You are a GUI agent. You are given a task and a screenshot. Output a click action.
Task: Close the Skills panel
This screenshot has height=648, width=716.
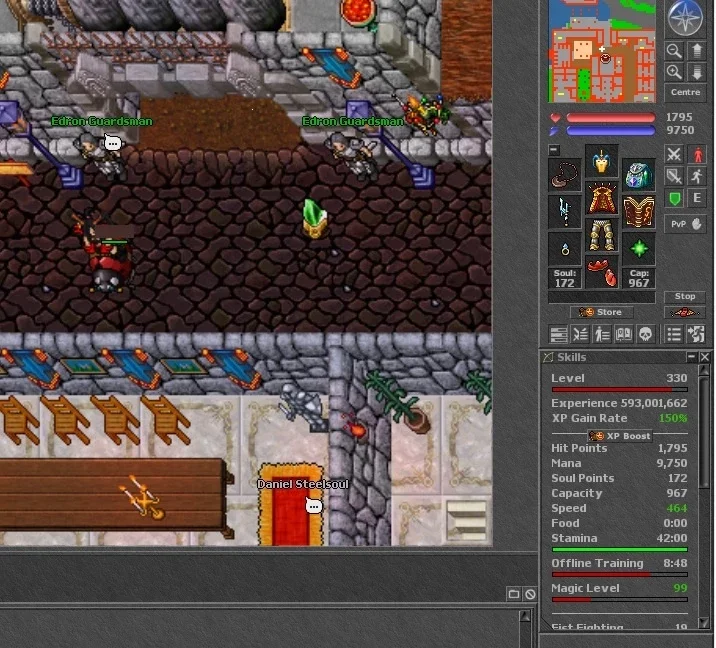705,357
